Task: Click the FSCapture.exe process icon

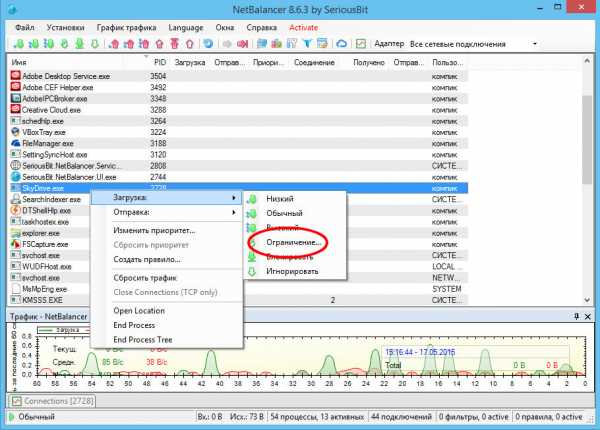Action: click(x=14, y=243)
